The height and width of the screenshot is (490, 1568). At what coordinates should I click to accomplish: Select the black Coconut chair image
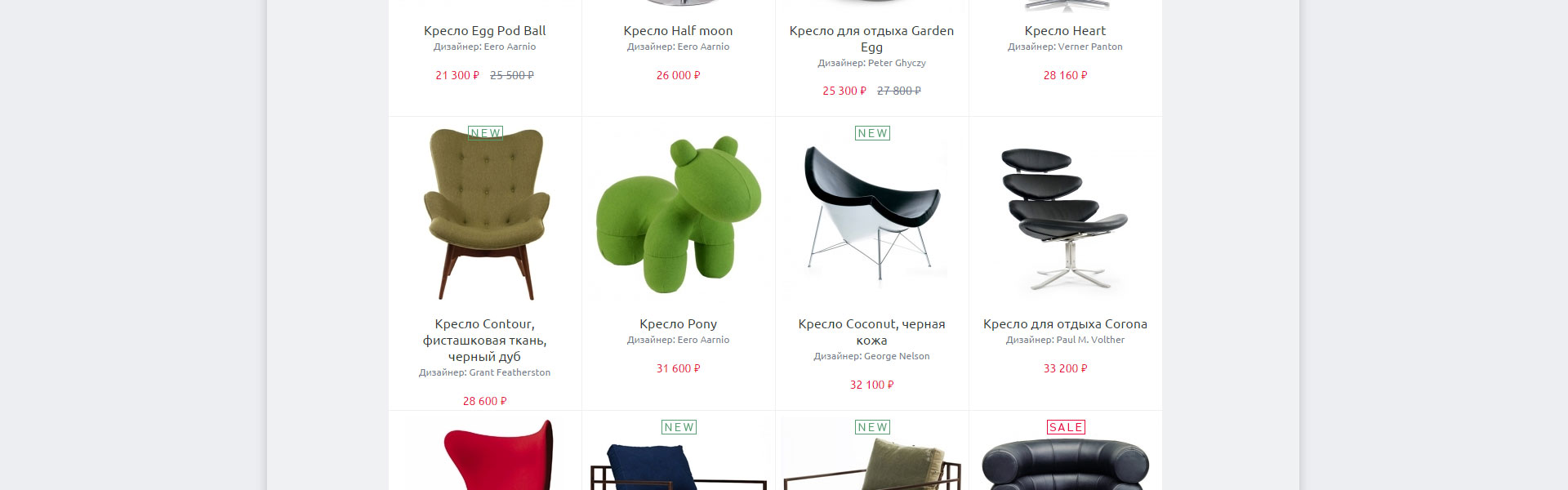point(872,214)
